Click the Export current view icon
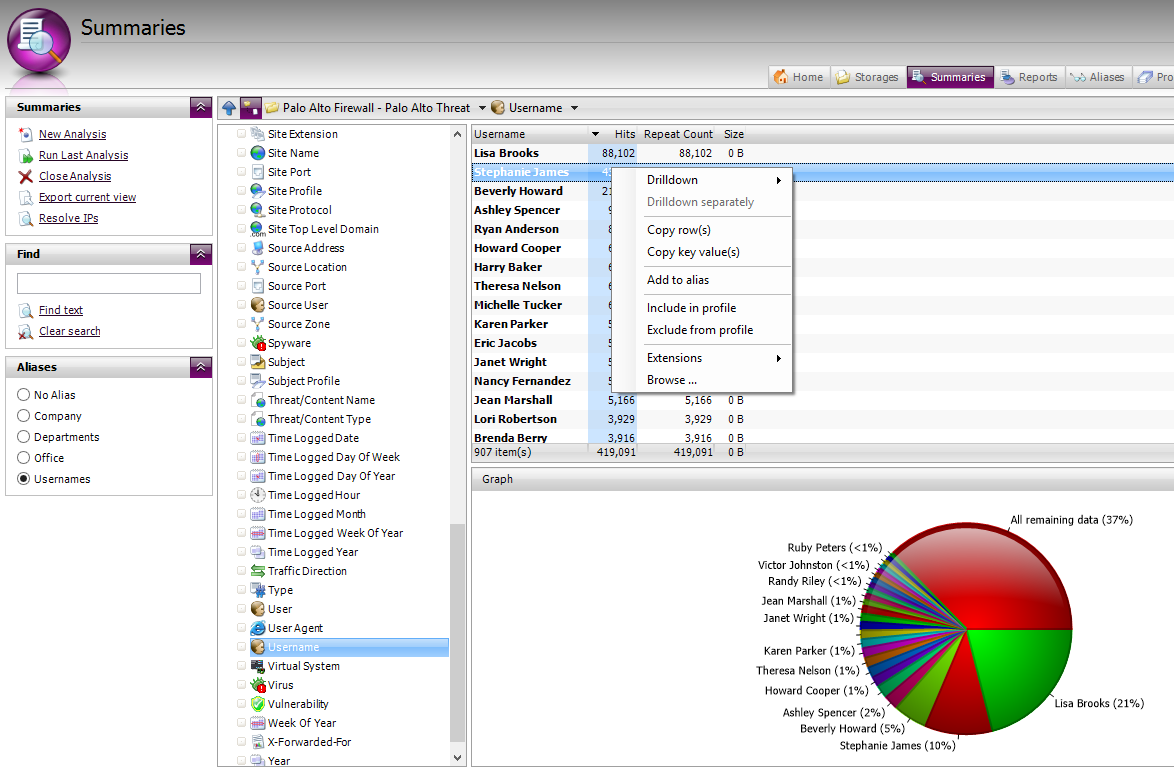The width and height of the screenshot is (1174, 771). [26, 197]
